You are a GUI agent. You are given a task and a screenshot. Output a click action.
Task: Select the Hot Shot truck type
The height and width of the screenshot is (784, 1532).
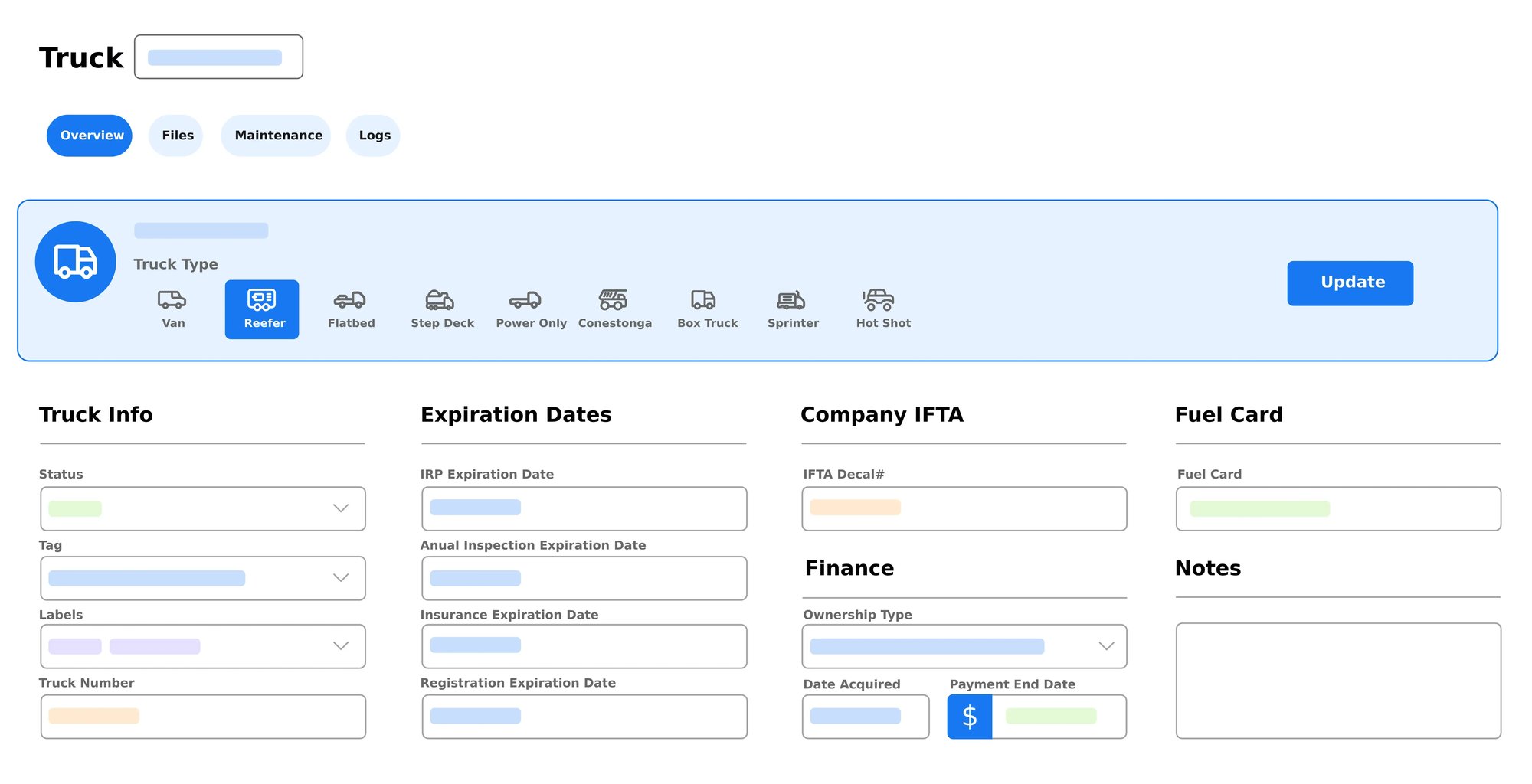click(882, 309)
